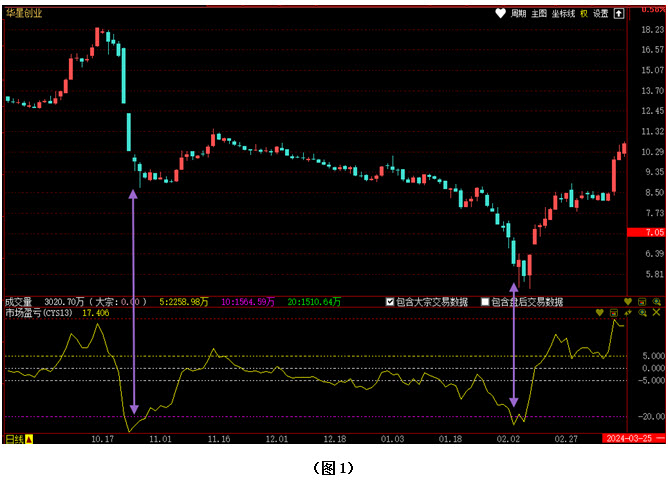Click heart icon in 成交量 volume panel header
Viewport: 668px width, 489px height.
click(x=627, y=301)
